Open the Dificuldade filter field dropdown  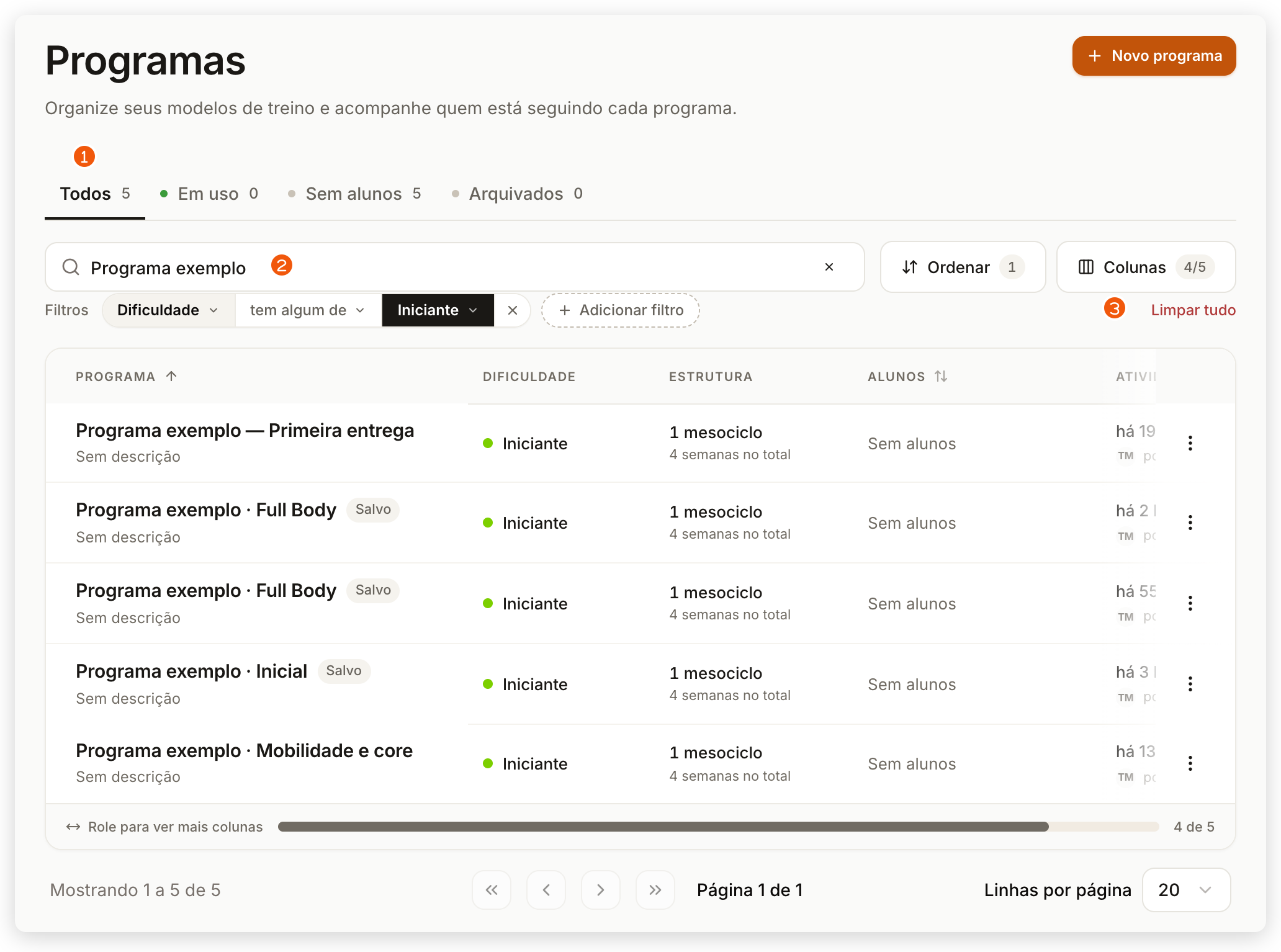tap(168, 310)
